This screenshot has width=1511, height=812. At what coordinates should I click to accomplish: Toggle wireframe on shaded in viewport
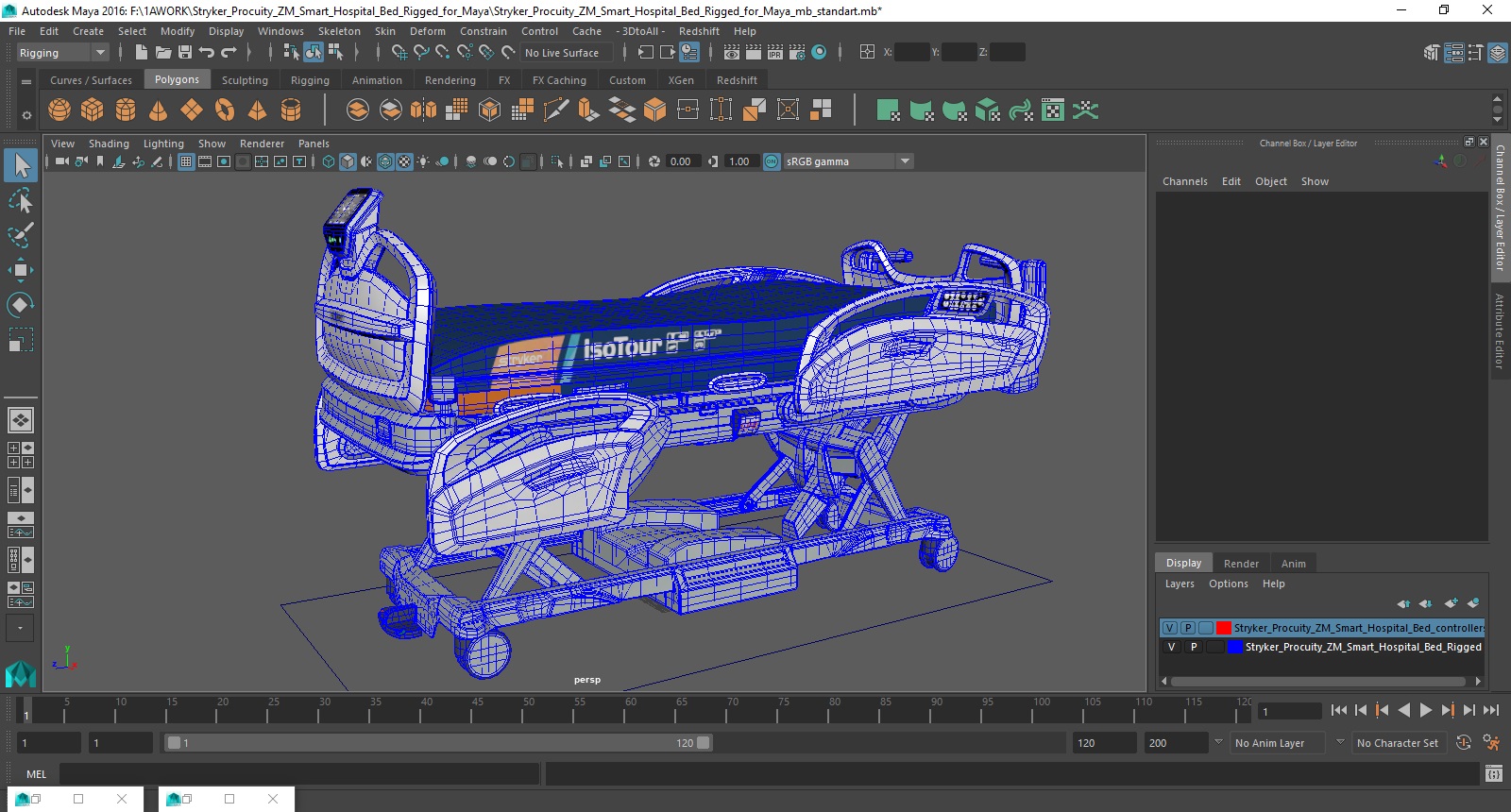pos(385,161)
